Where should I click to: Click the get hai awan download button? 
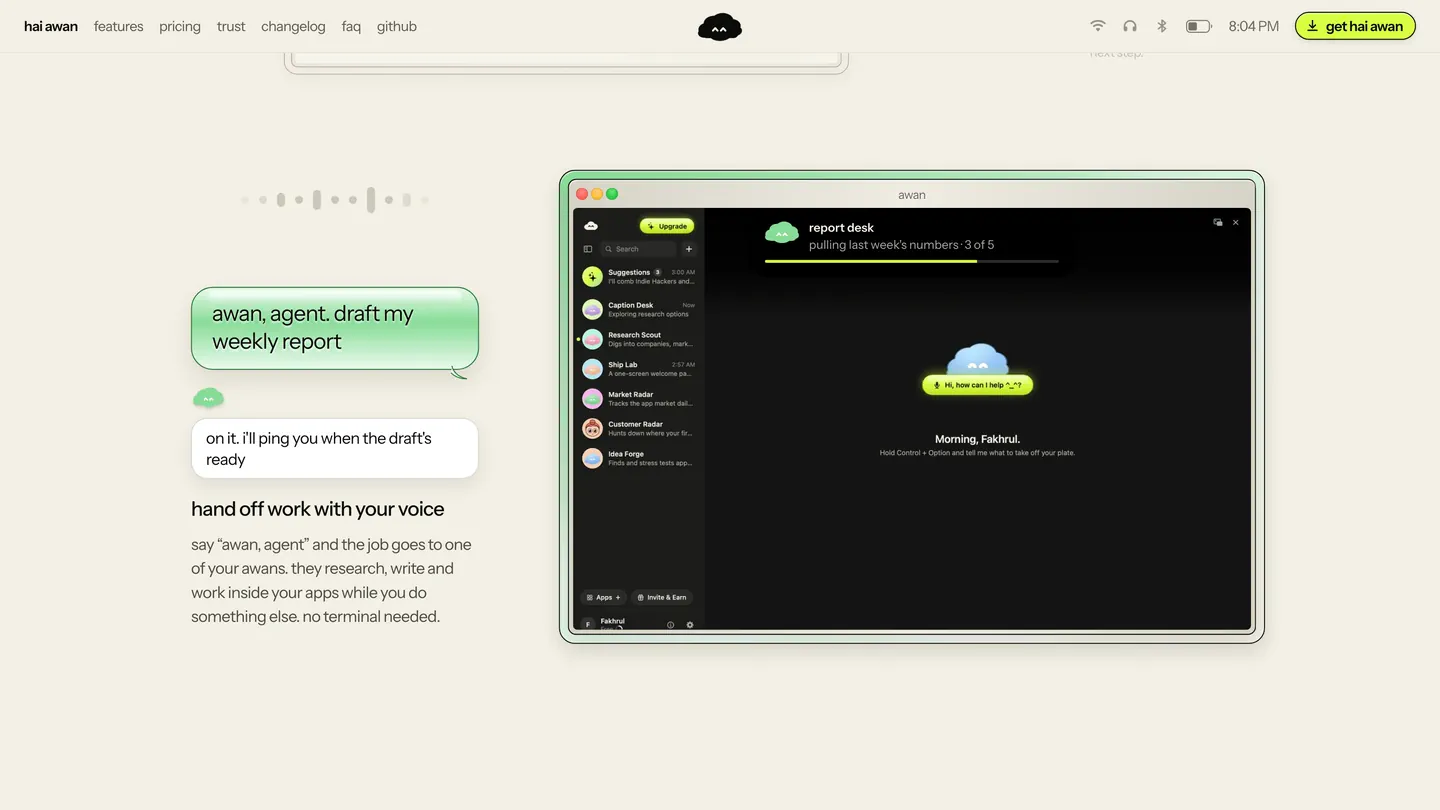click(1355, 26)
